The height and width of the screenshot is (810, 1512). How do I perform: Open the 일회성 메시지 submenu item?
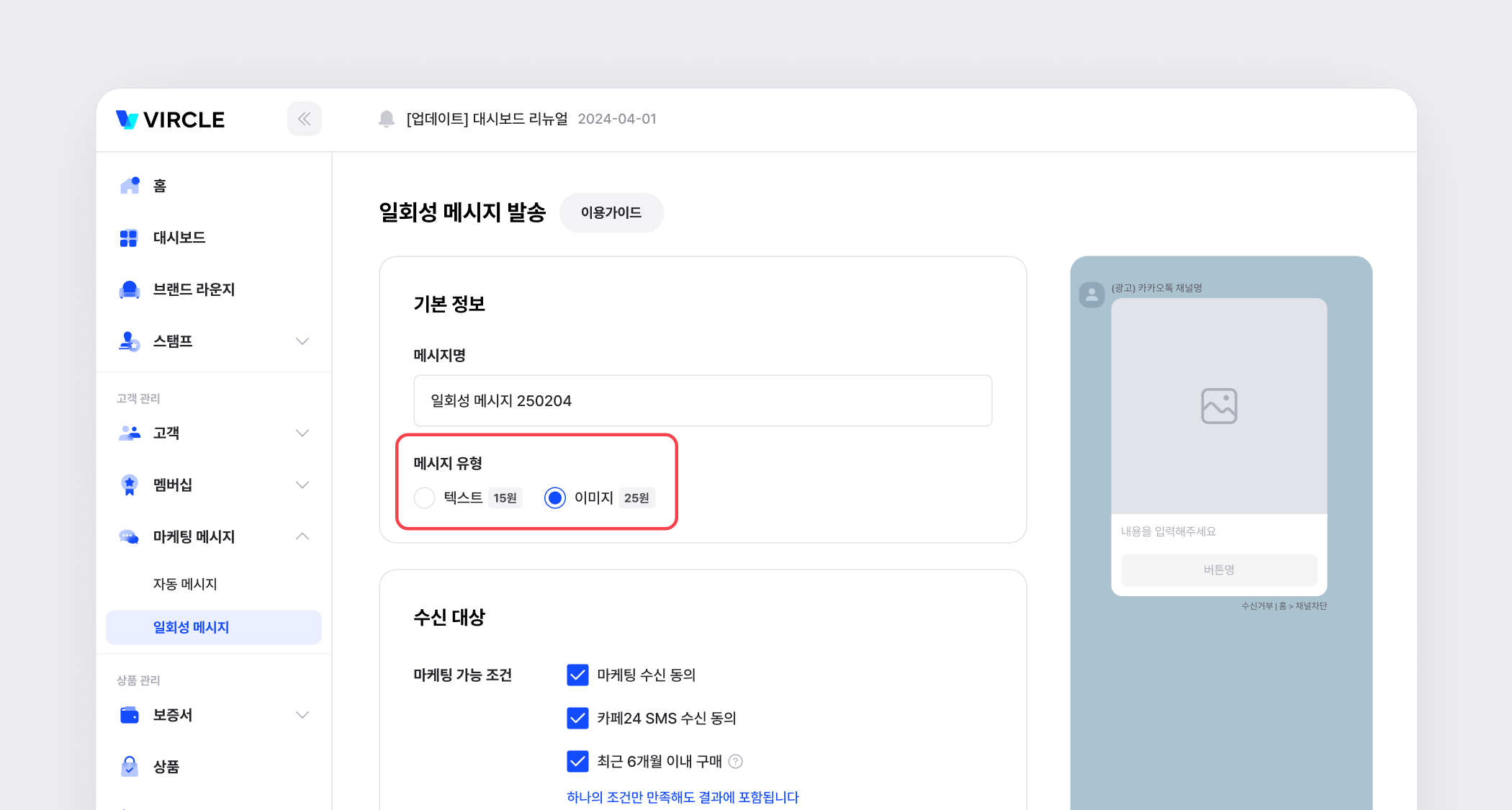191,627
